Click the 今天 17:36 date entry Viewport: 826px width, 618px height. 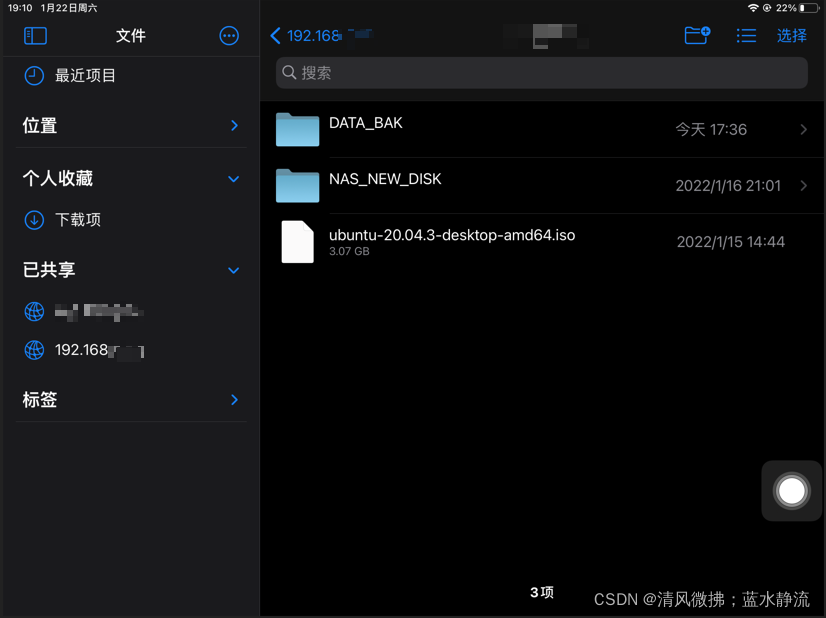[x=711, y=130]
